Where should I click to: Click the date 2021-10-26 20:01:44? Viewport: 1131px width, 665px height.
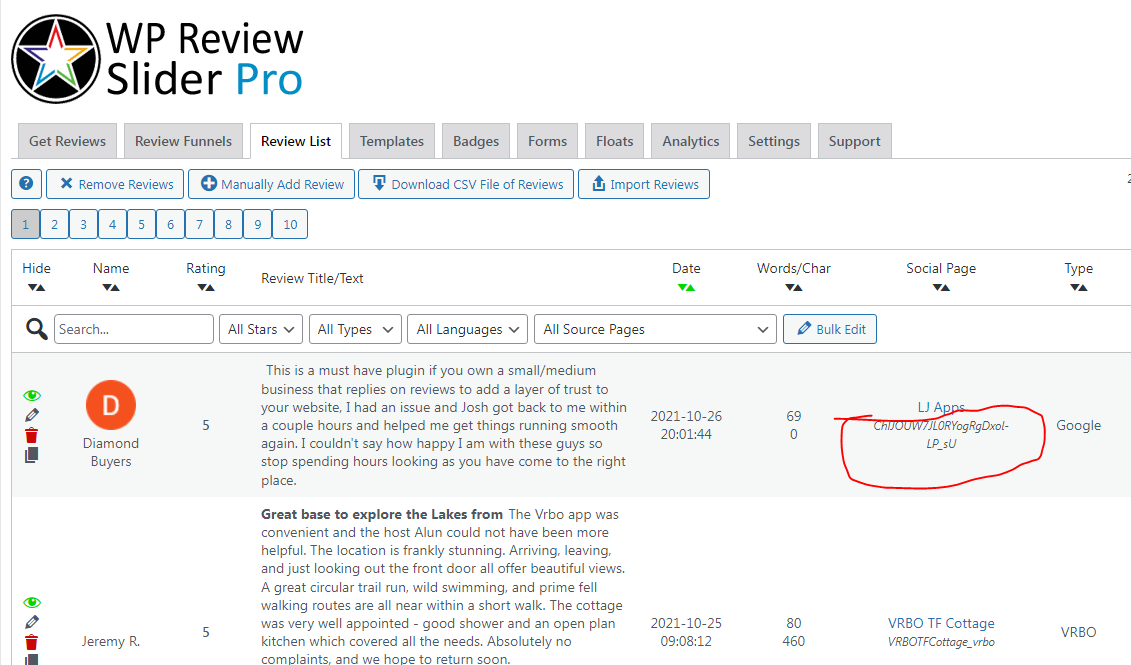(685, 426)
